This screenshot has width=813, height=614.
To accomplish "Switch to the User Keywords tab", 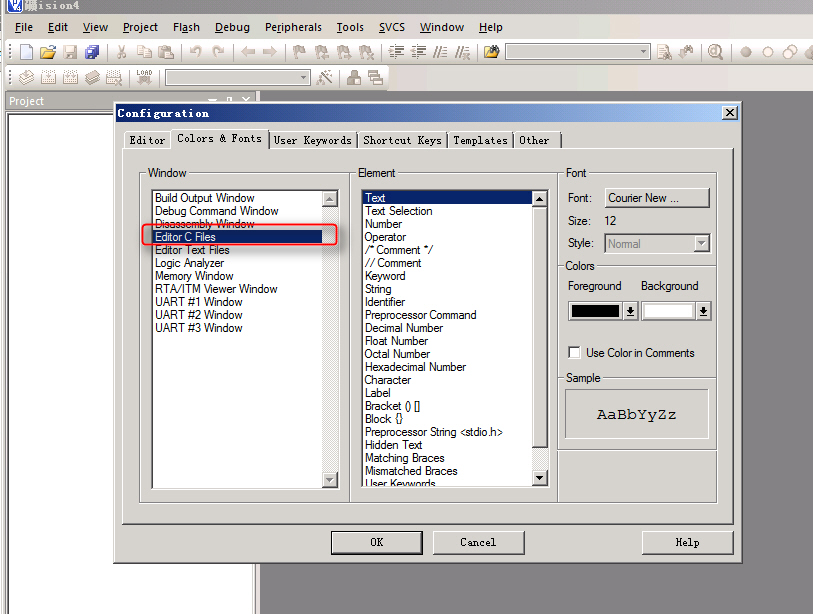I will click(x=312, y=140).
